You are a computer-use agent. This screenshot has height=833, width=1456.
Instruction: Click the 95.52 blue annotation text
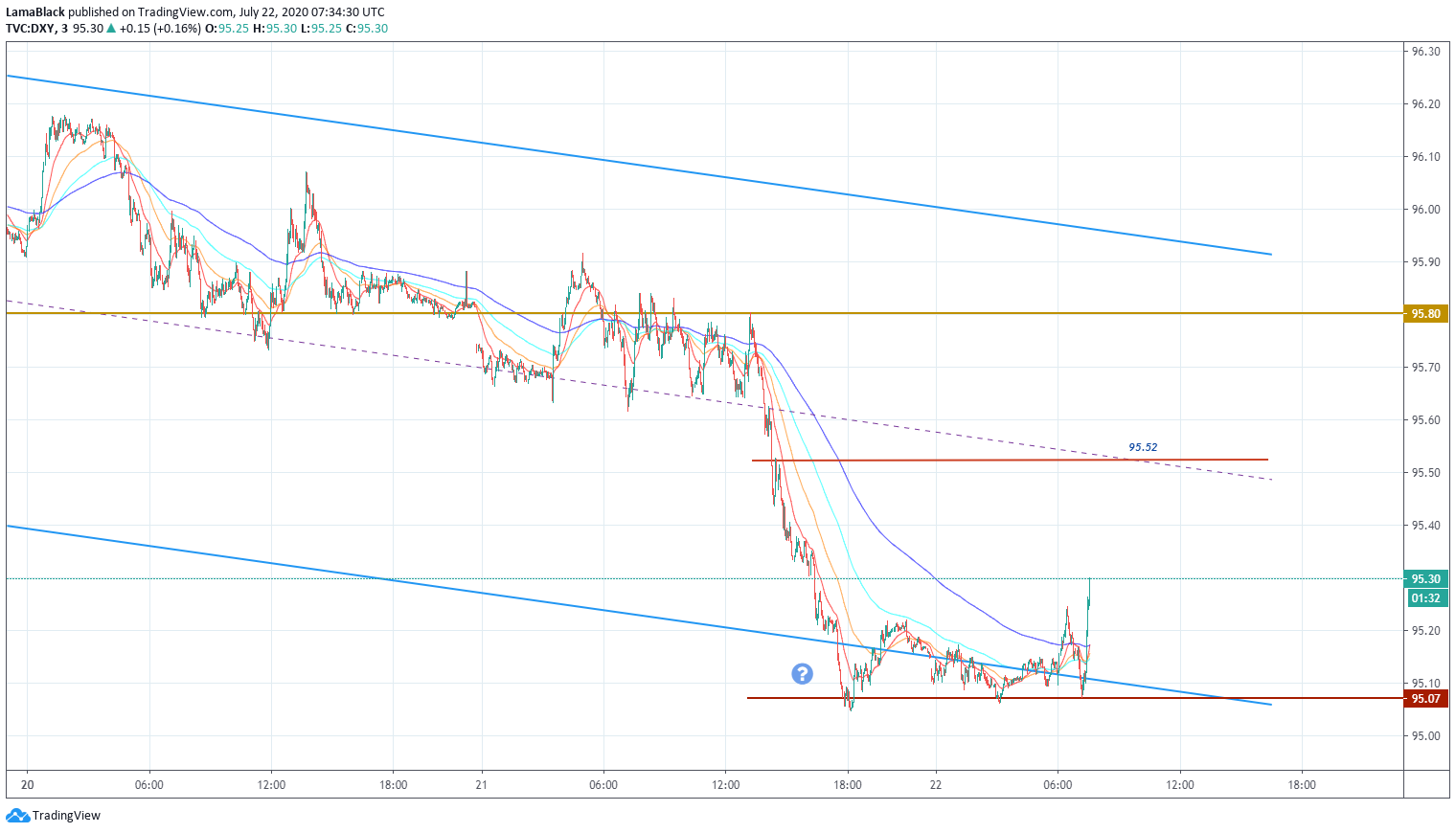tap(1143, 447)
